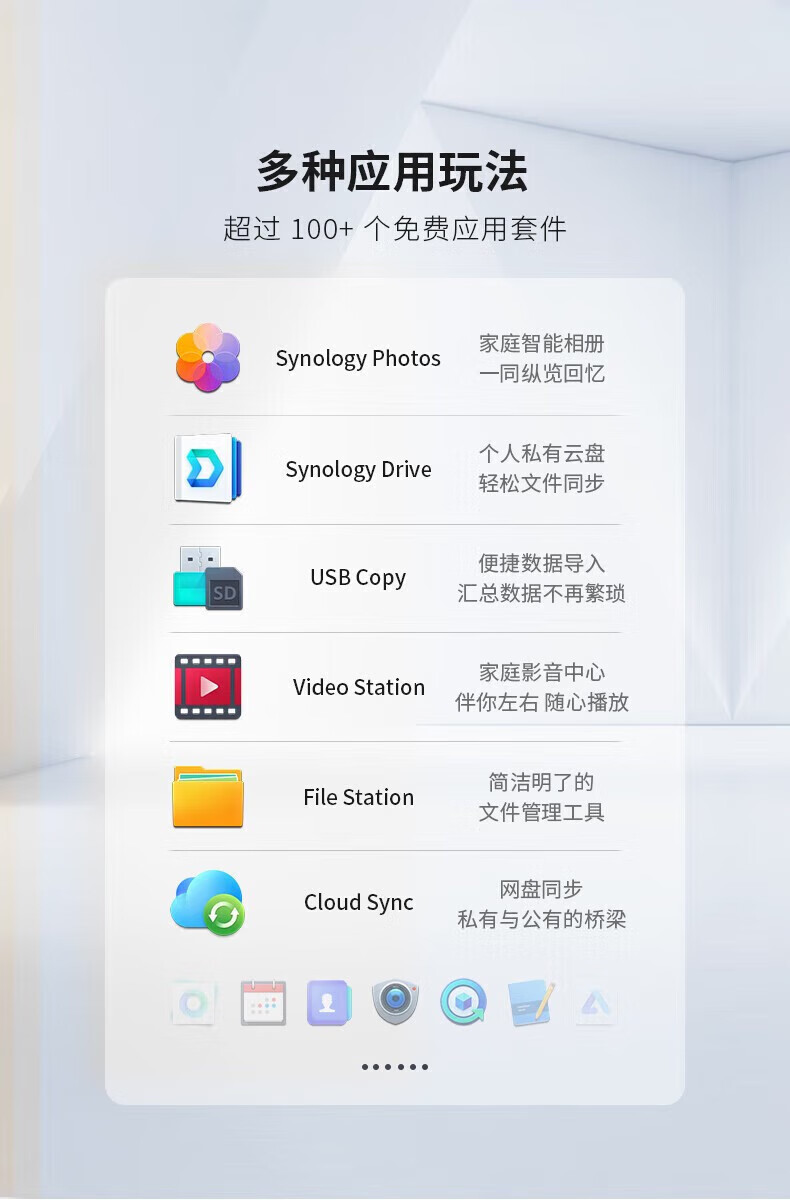Select the 轻松文件同步 text line

(542, 483)
